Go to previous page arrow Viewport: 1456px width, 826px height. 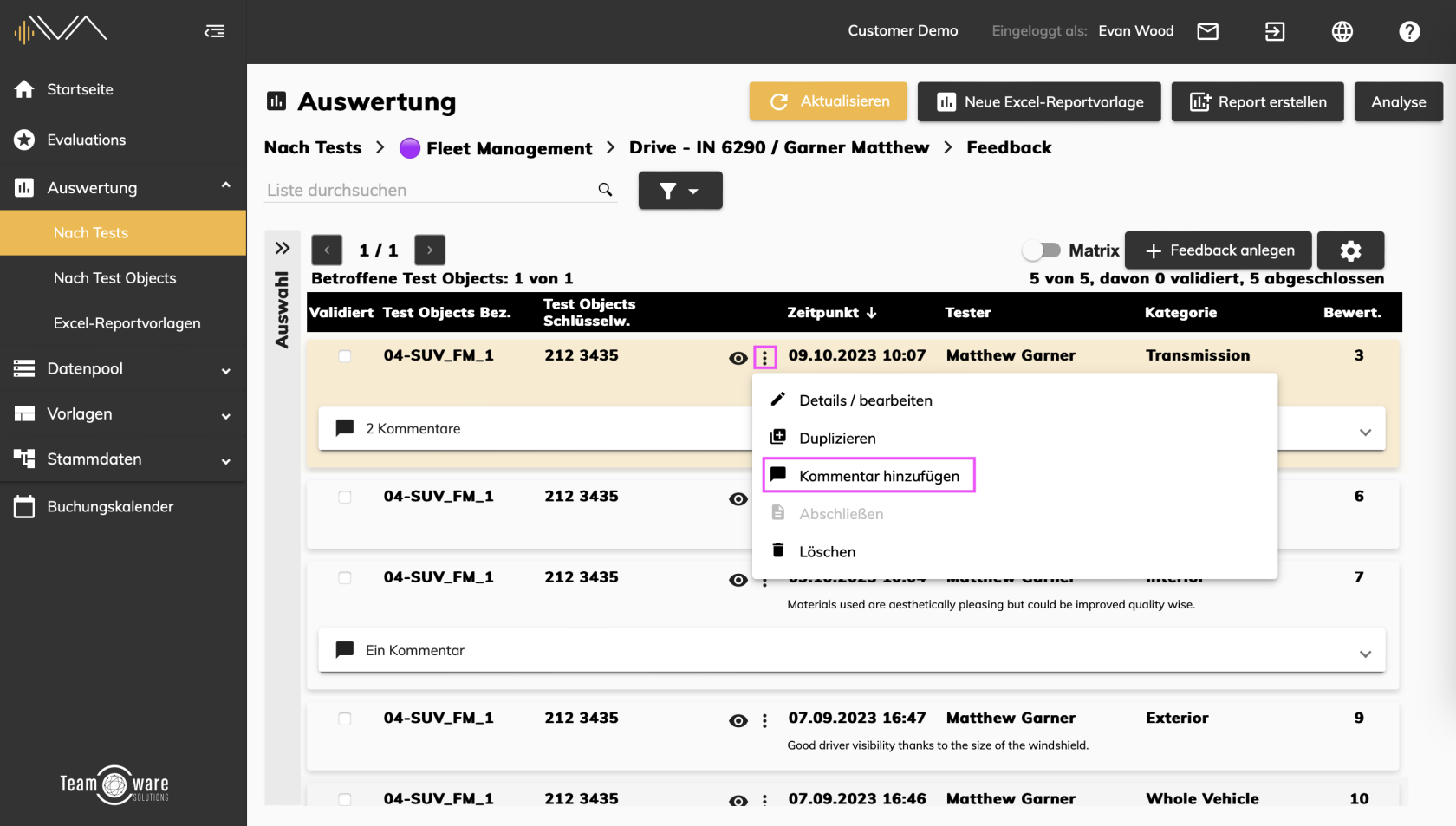pyautogui.click(x=327, y=250)
